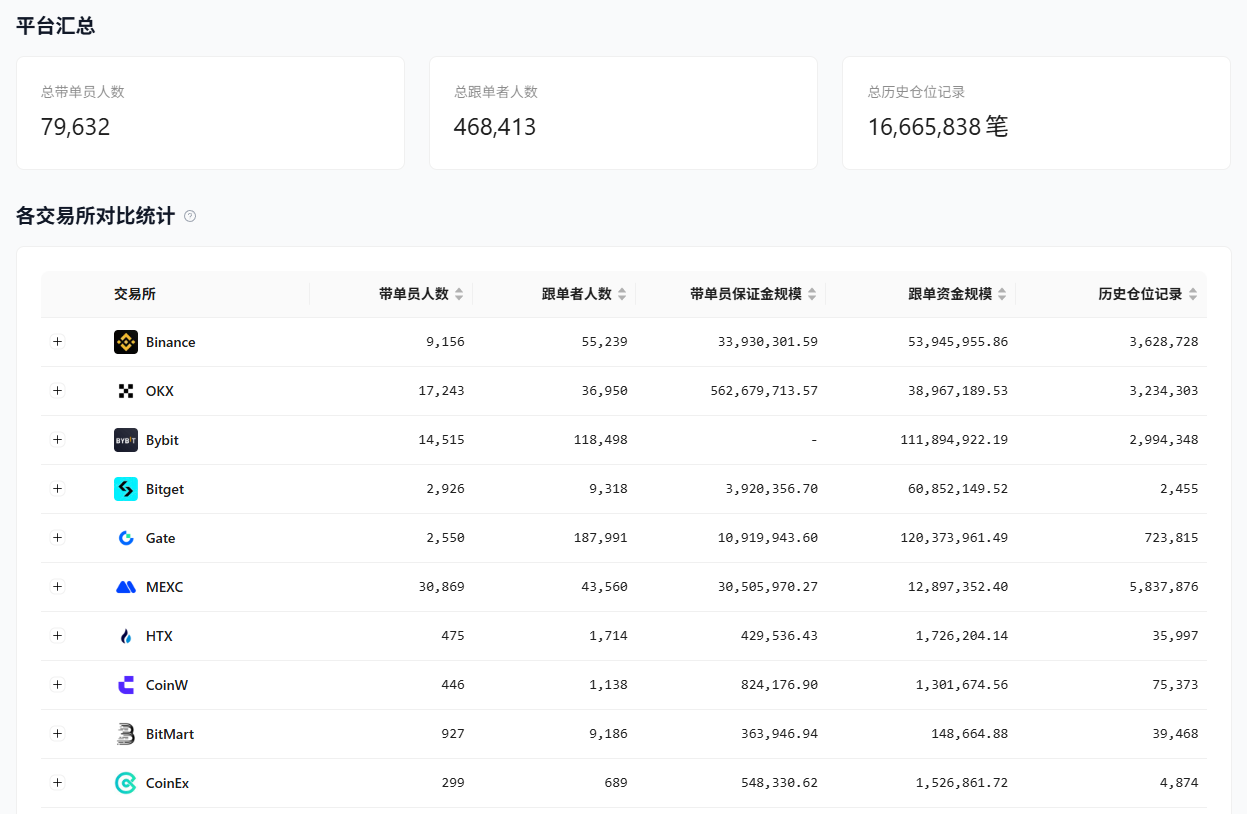Viewport: 1247px width, 814px height.
Task: Click the BitMart logo icon
Action: click(126, 734)
